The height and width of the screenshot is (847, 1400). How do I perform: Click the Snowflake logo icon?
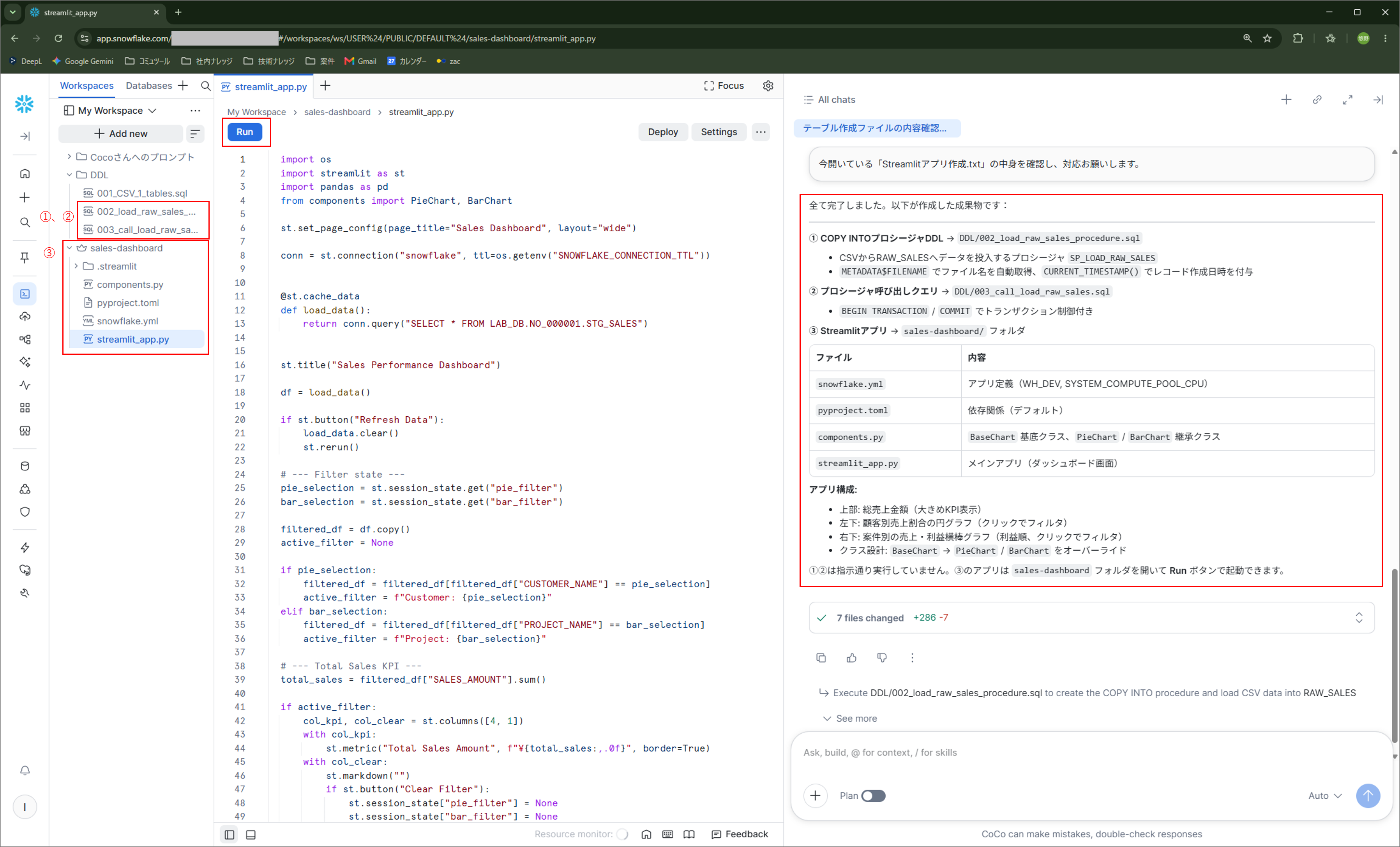pos(25,104)
